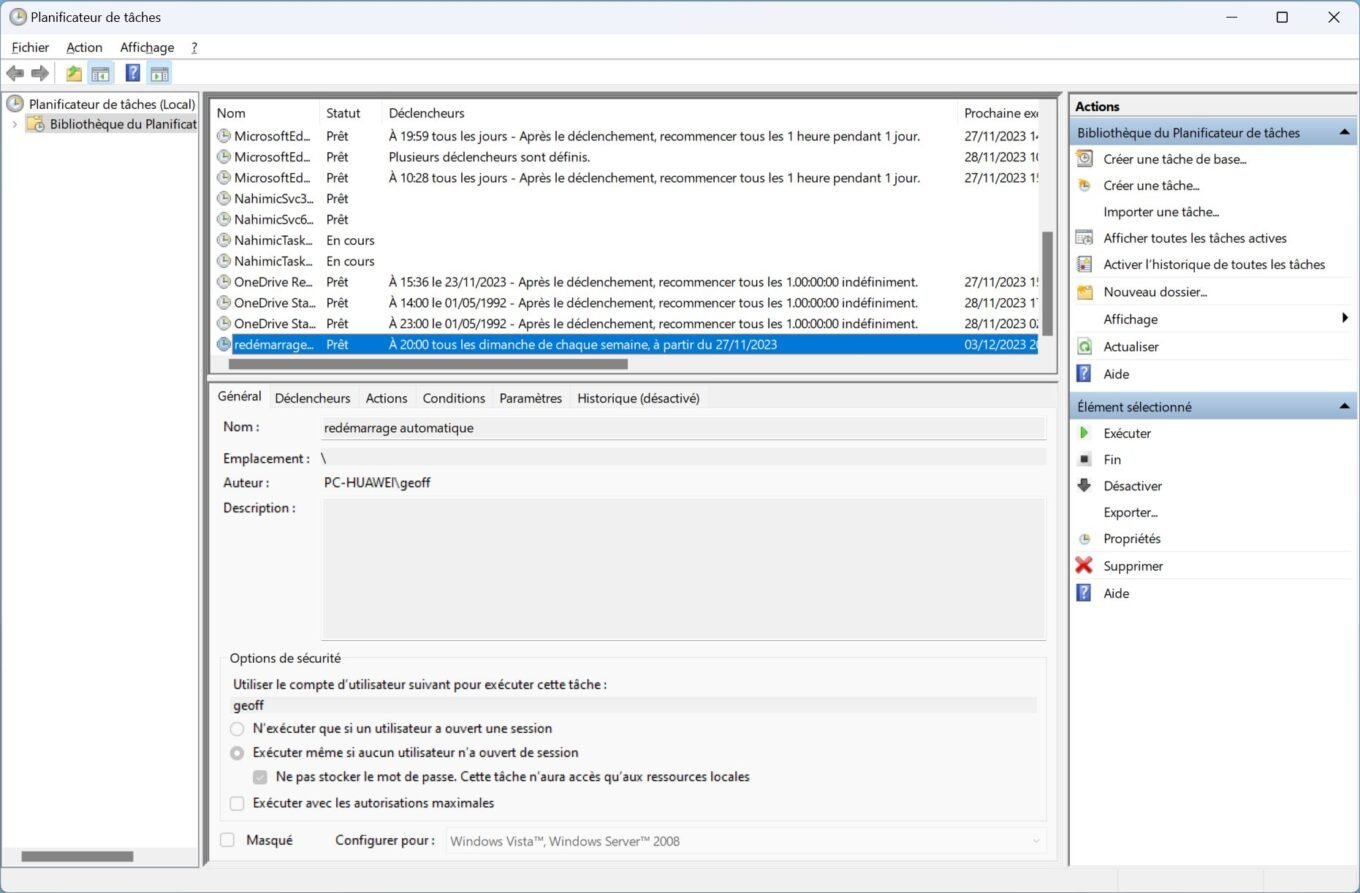This screenshot has height=893, width=1360.
Task: Enable 'Exécuter avec les autorisations maximales' checkbox
Action: coord(237,803)
